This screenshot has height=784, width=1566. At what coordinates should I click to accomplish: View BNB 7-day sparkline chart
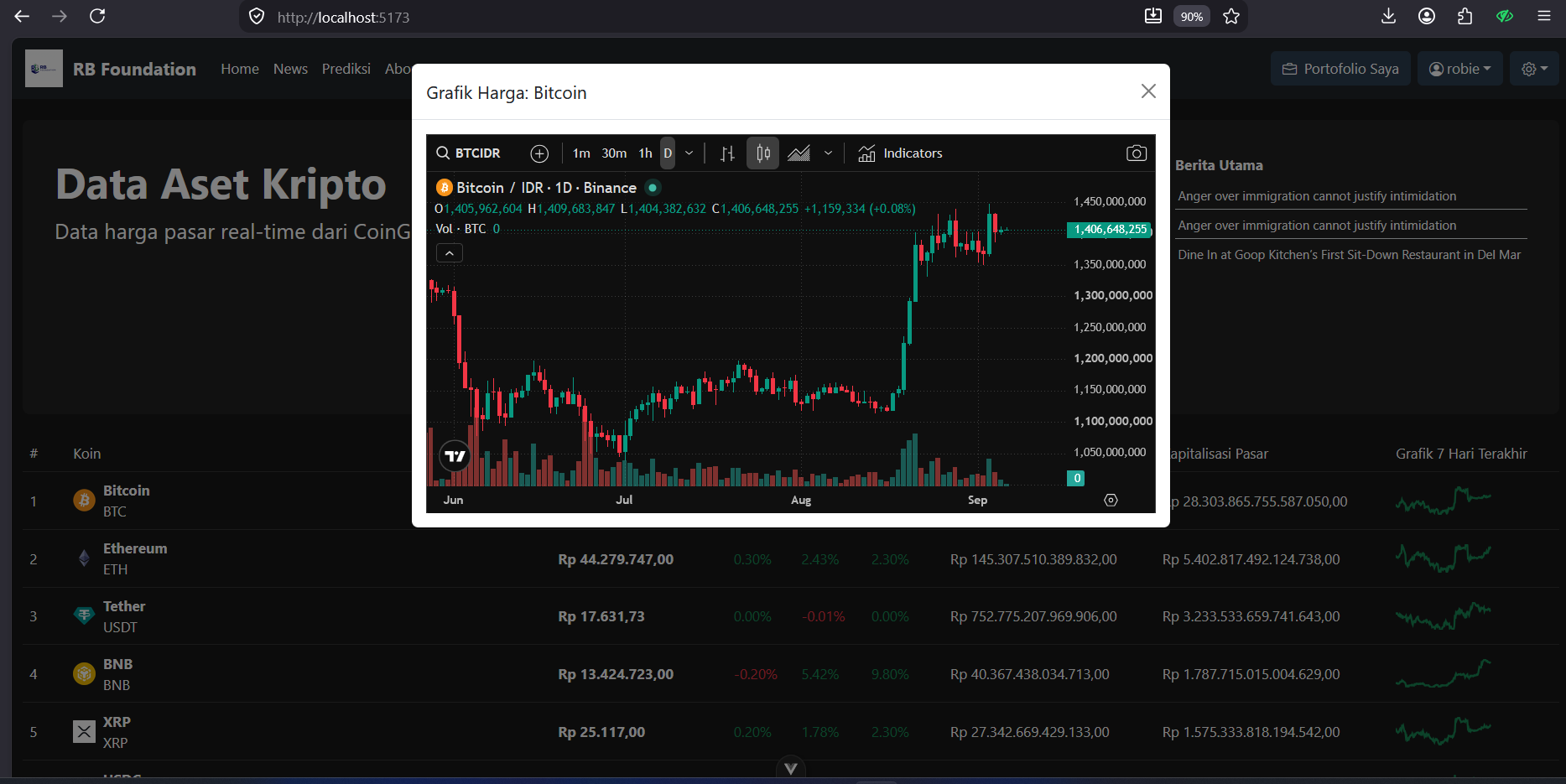[1444, 674]
